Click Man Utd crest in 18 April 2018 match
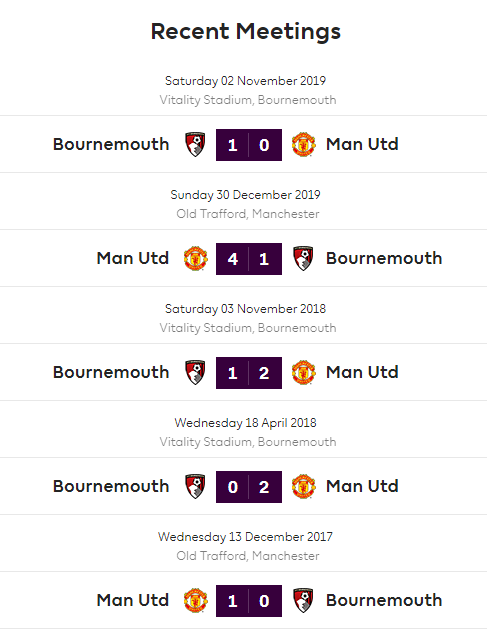 (304, 486)
